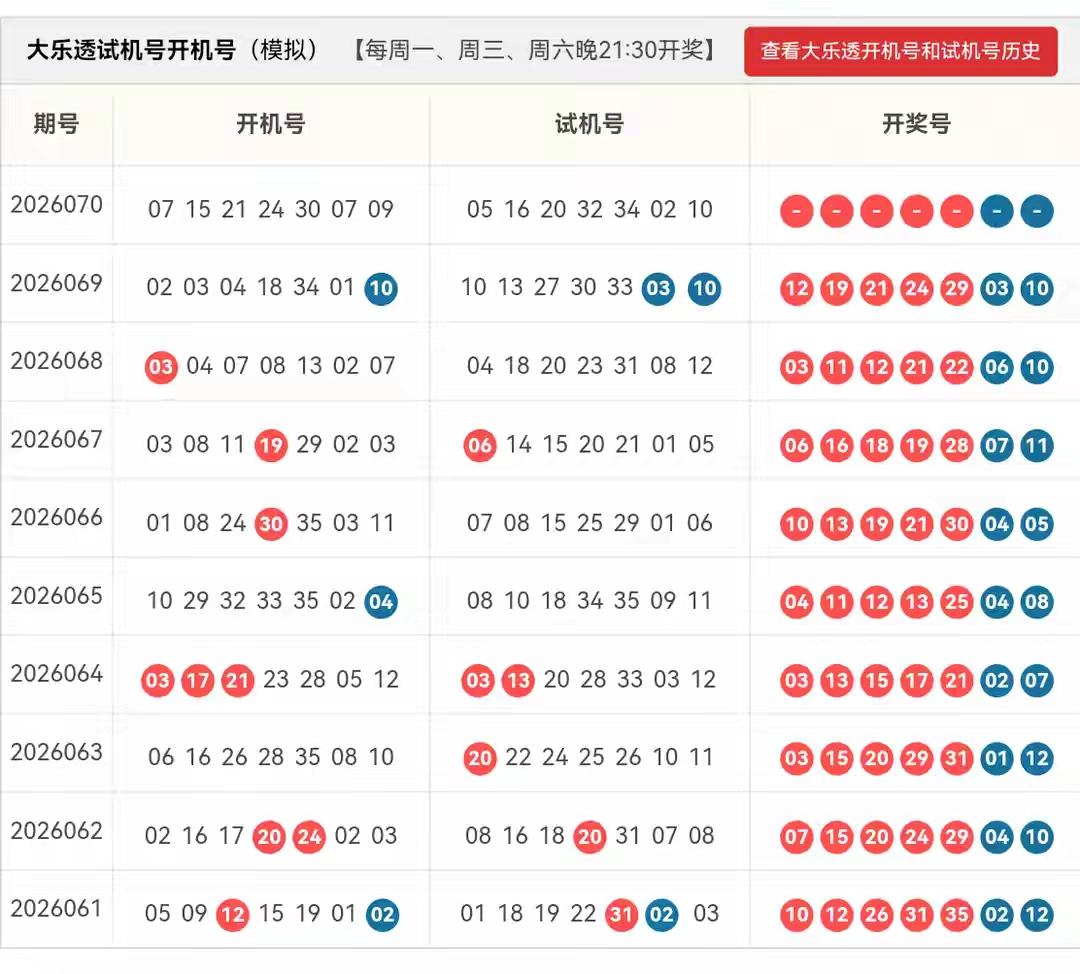Select issue number 2026062
This screenshot has width=1080, height=974.
pos(56,831)
